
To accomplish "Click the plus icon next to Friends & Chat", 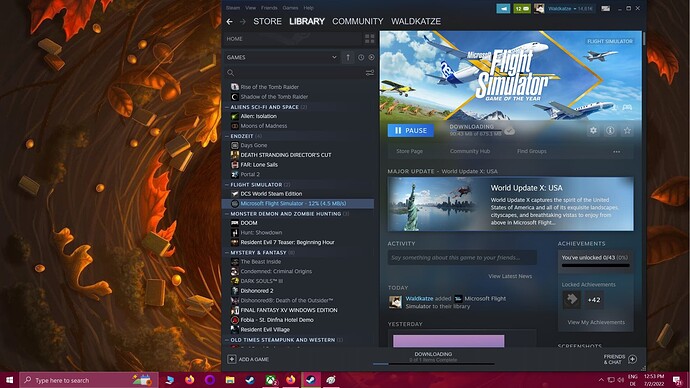I will point(632,359).
